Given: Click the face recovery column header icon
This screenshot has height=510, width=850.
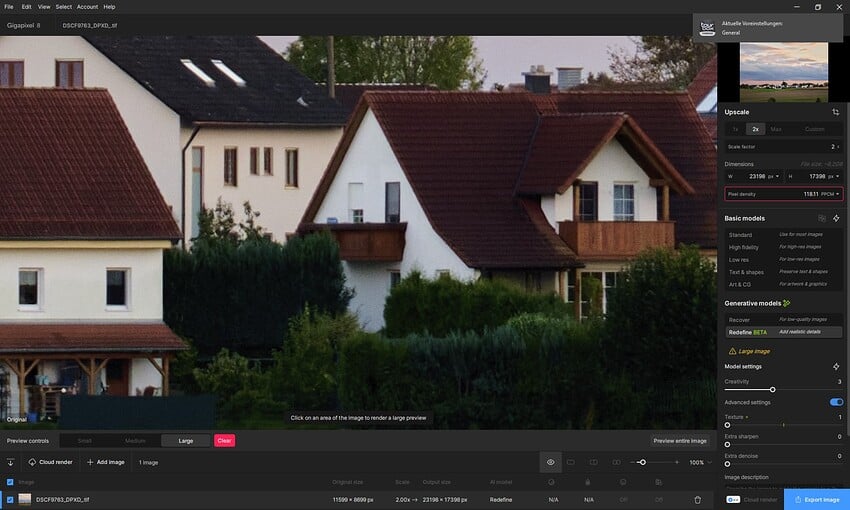Looking at the screenshot, I should 551,482.
